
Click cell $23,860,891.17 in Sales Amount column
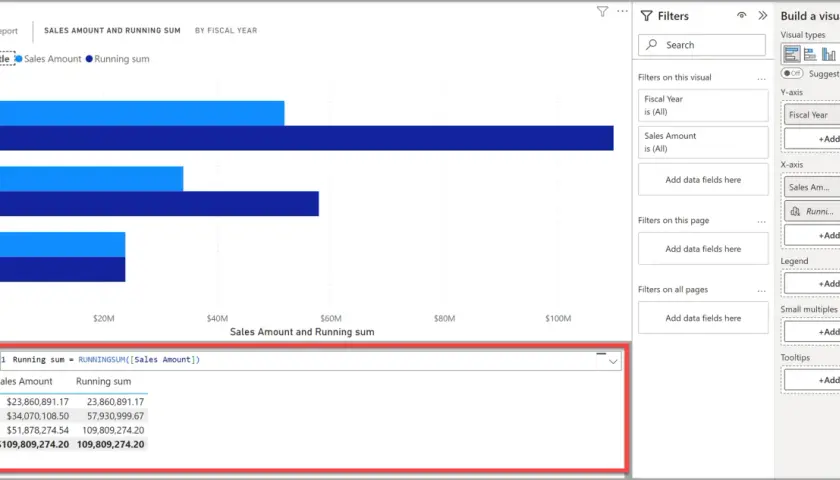[38, 402]
